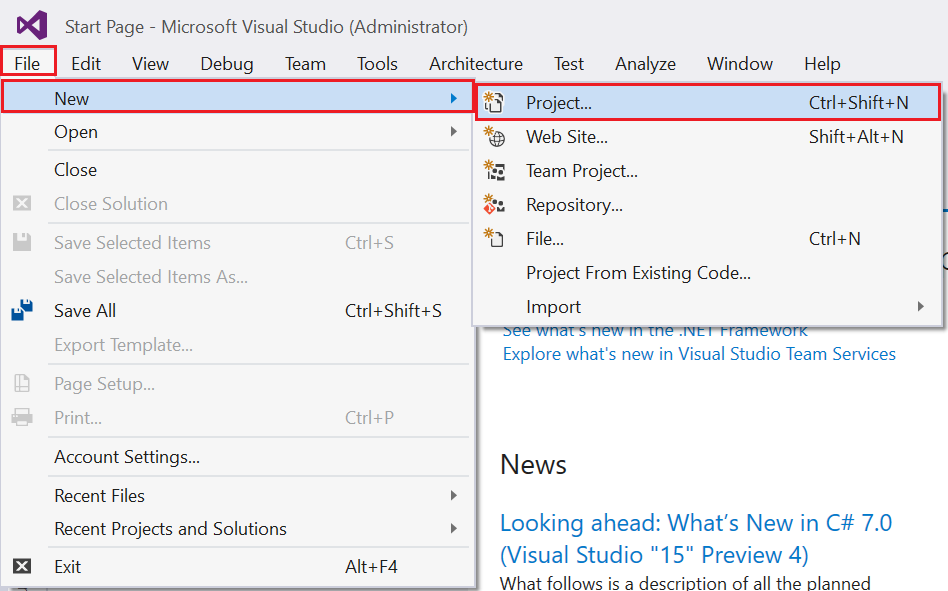
Task: Choose Import in the New submenu
Action: (x=708, y=306)
